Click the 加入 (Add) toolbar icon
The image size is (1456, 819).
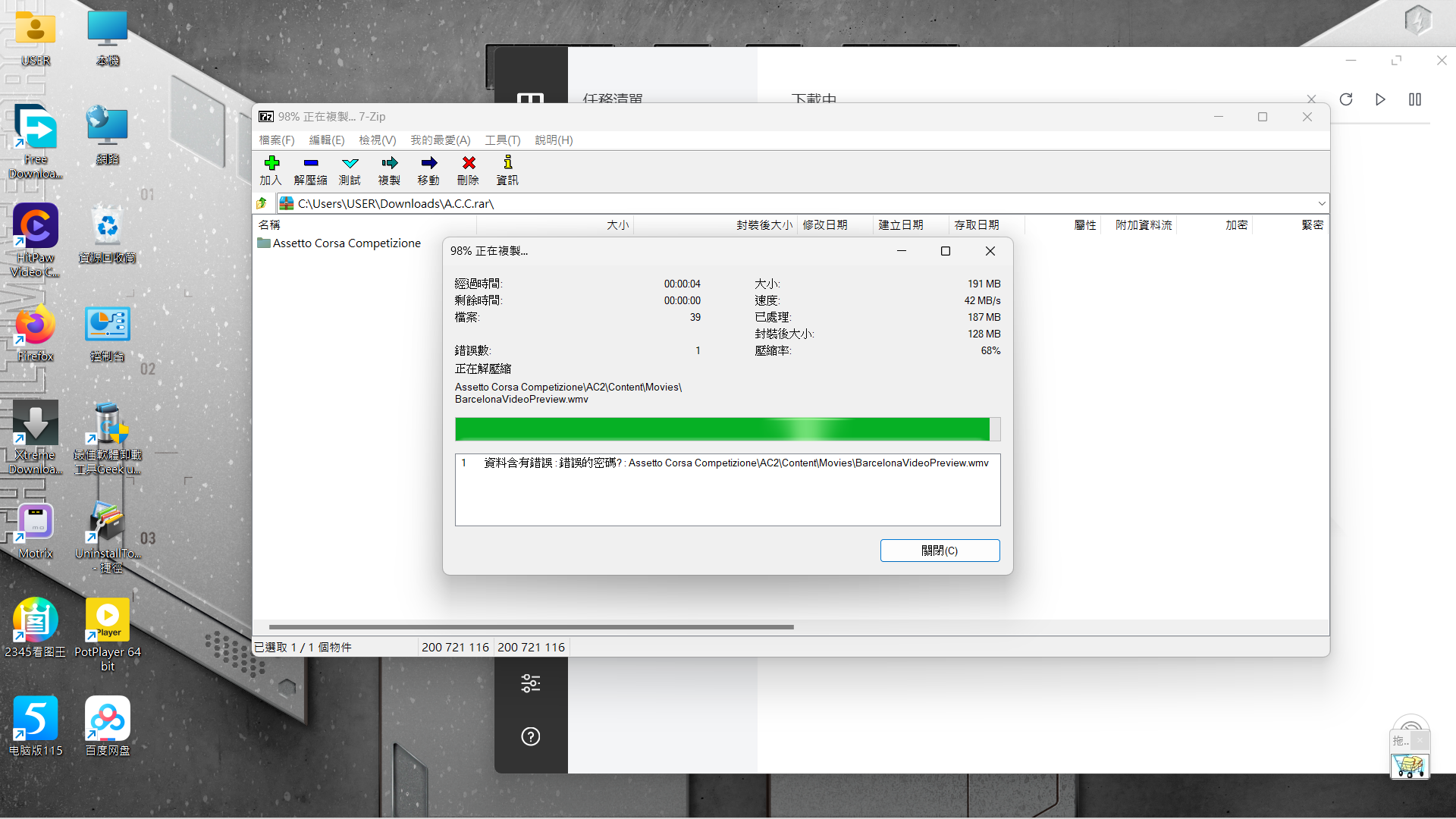271,163
